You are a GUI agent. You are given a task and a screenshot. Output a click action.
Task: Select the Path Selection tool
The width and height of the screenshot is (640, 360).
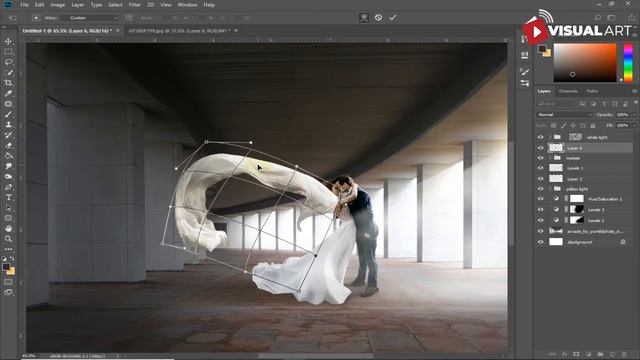point(8,208)
